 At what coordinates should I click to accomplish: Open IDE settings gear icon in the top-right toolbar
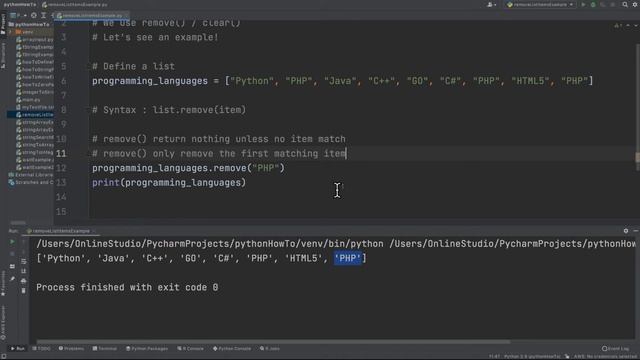point(635,4)
